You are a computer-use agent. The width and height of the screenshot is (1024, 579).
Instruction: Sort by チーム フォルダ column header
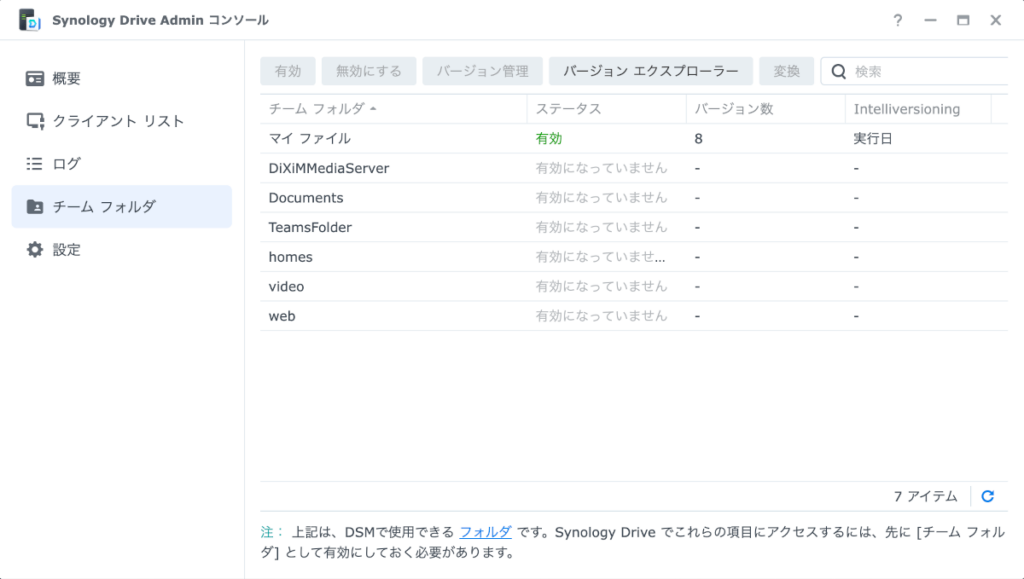pyautogui.click(x=393, y=109)
